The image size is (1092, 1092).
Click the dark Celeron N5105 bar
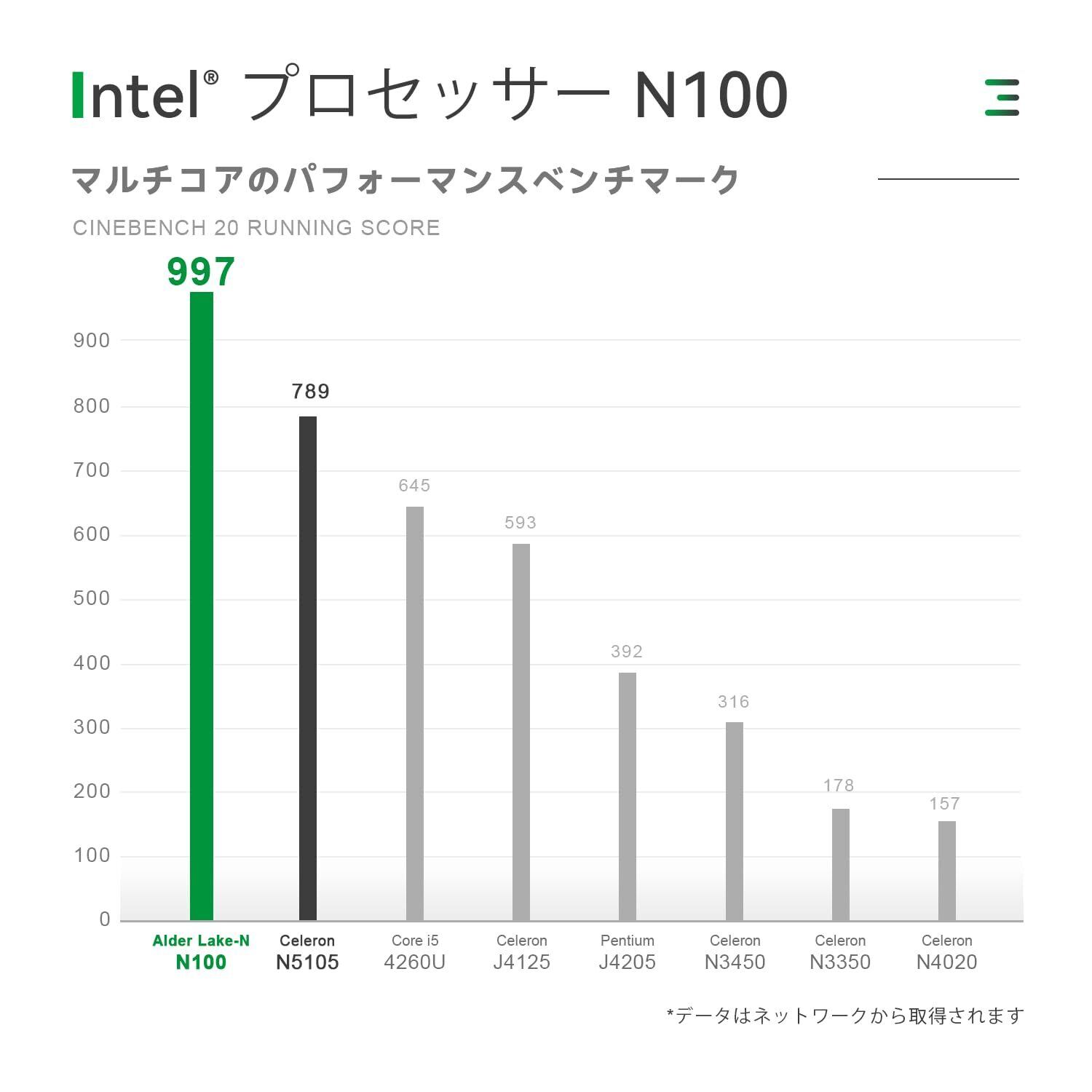[x=308, y=668]
